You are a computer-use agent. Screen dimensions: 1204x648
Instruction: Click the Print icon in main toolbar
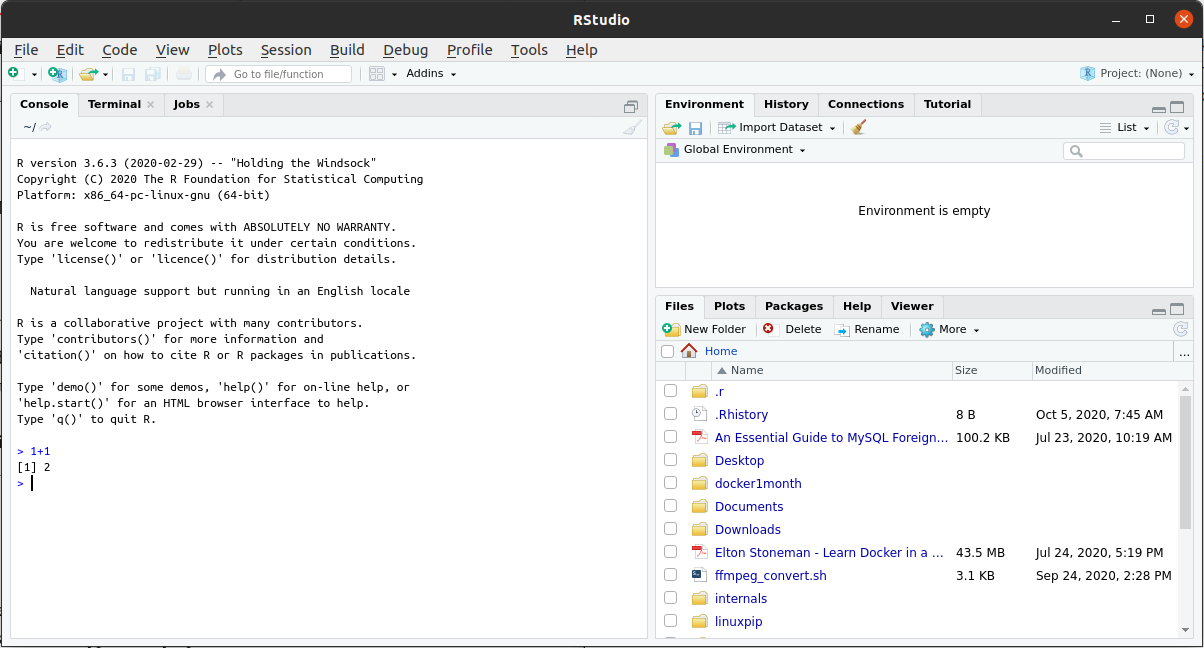(184, 74)
